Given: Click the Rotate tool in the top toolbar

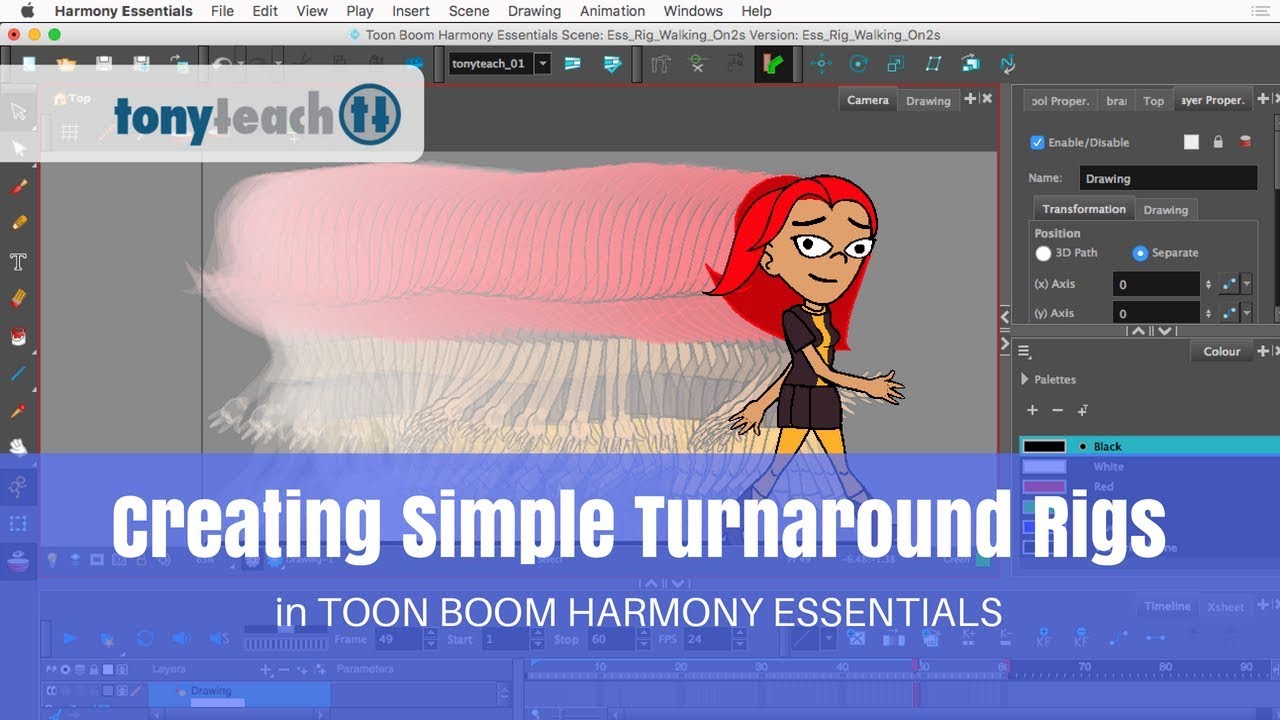Looking at the screenshot, I should point(858,64).
